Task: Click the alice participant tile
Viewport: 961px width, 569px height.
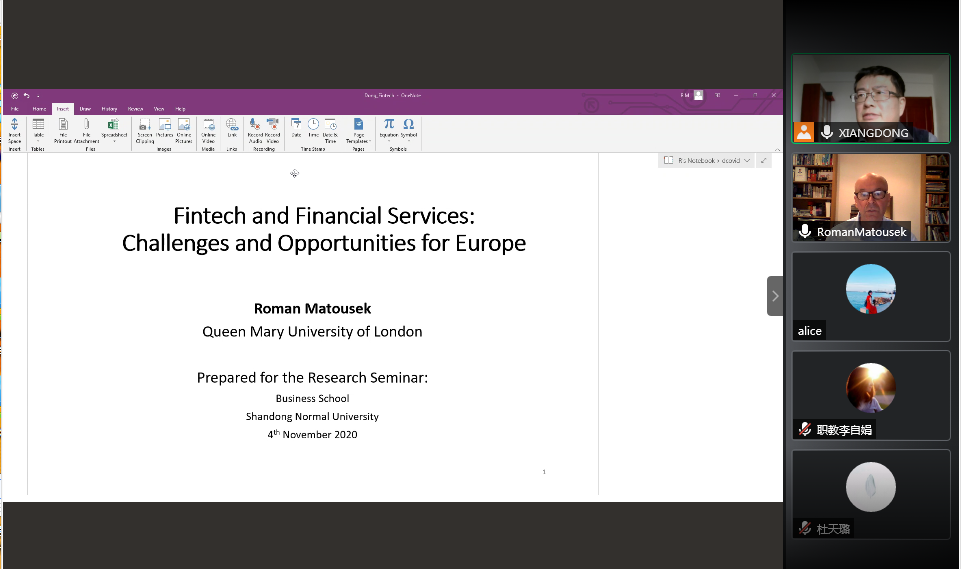Action: coord(870,295)
